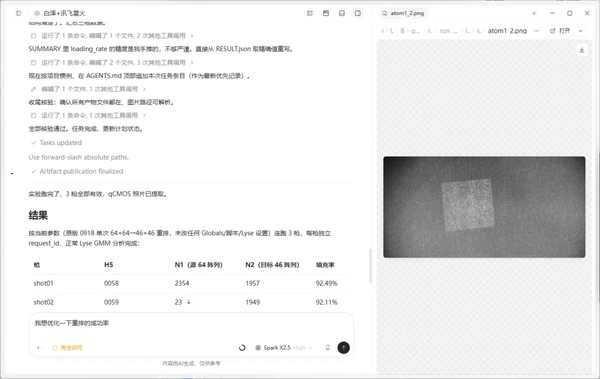The image size is (600, 379).
Task: Click the shot01 row label
Action: pos(43,283)
